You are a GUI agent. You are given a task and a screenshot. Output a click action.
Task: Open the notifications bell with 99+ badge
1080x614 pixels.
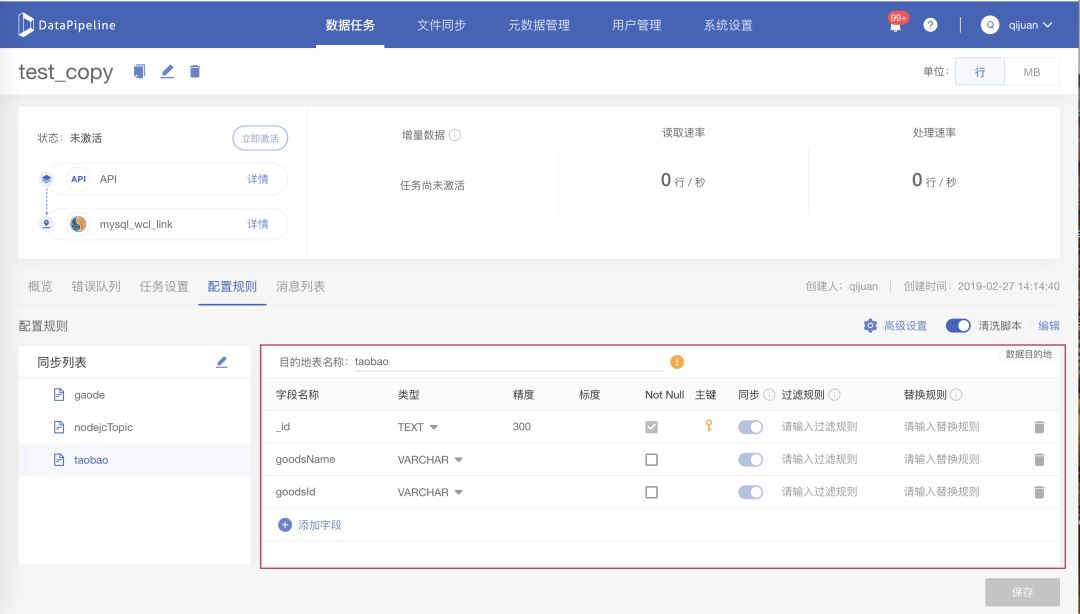(x=895, y=25)
